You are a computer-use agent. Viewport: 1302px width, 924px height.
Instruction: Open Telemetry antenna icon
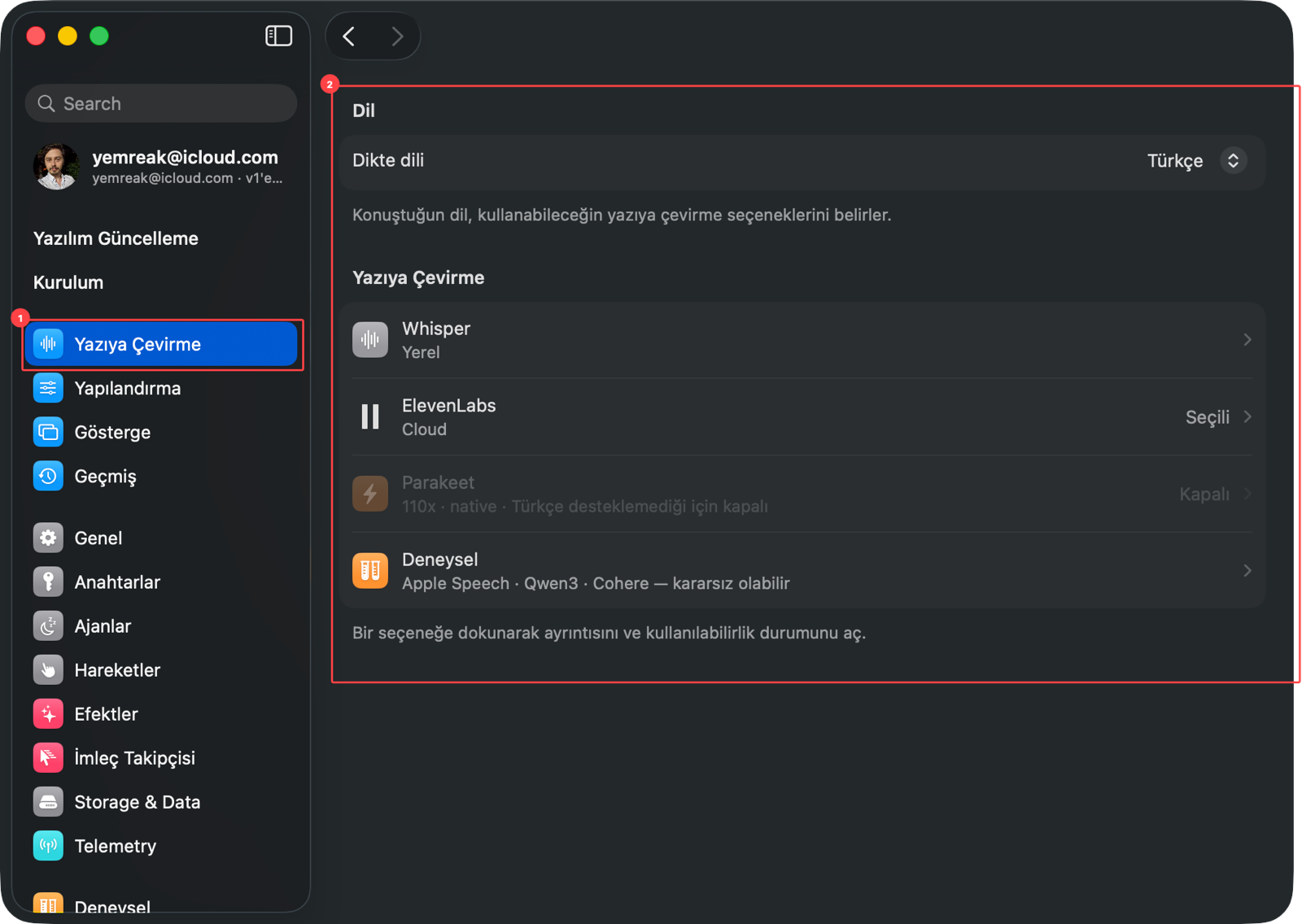[48, 845]
